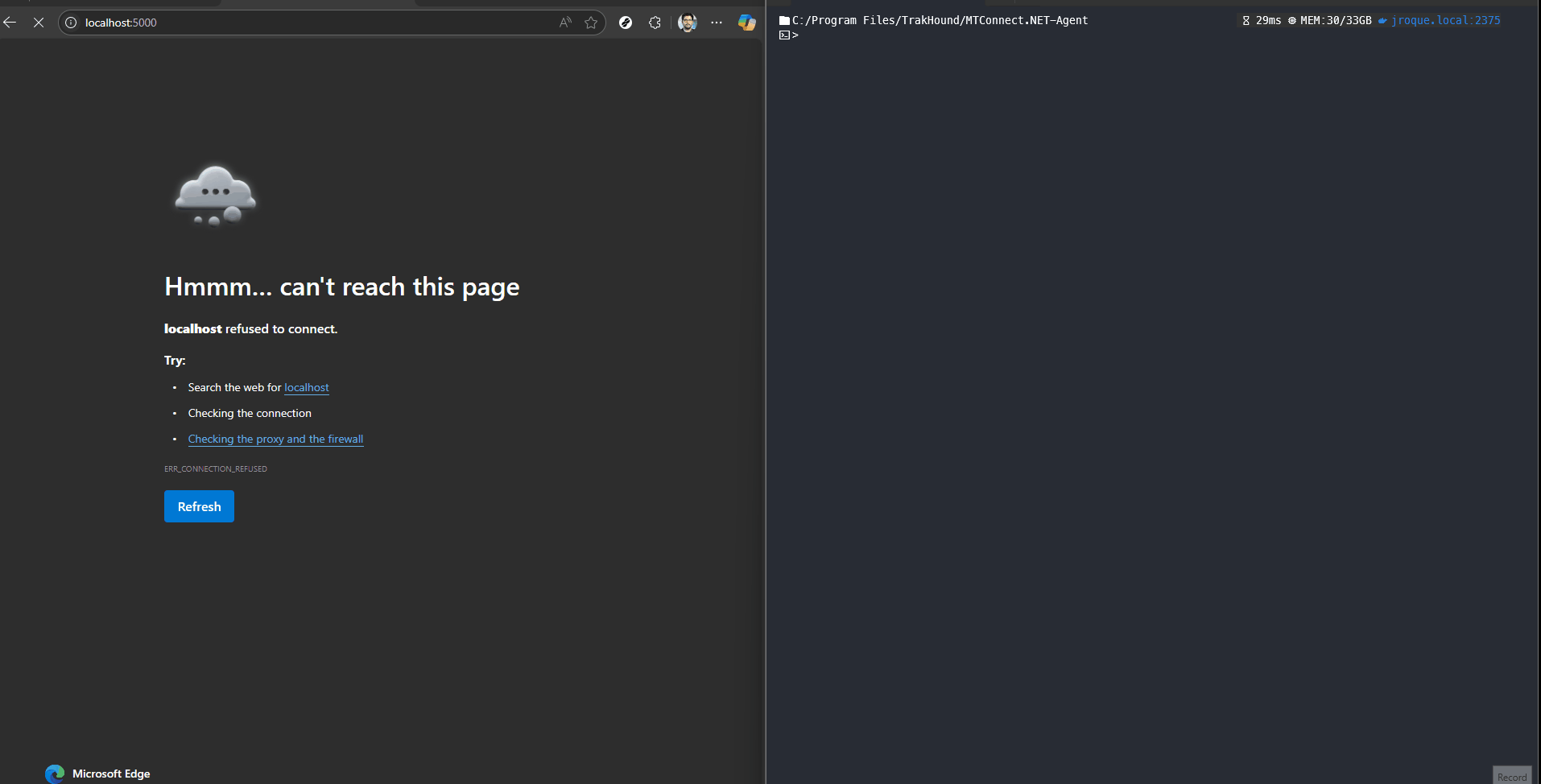Image resolution: width=1541 pixels, height=784 pixels.
Task: View site information icon in address bar
Action: coord(71,23)
